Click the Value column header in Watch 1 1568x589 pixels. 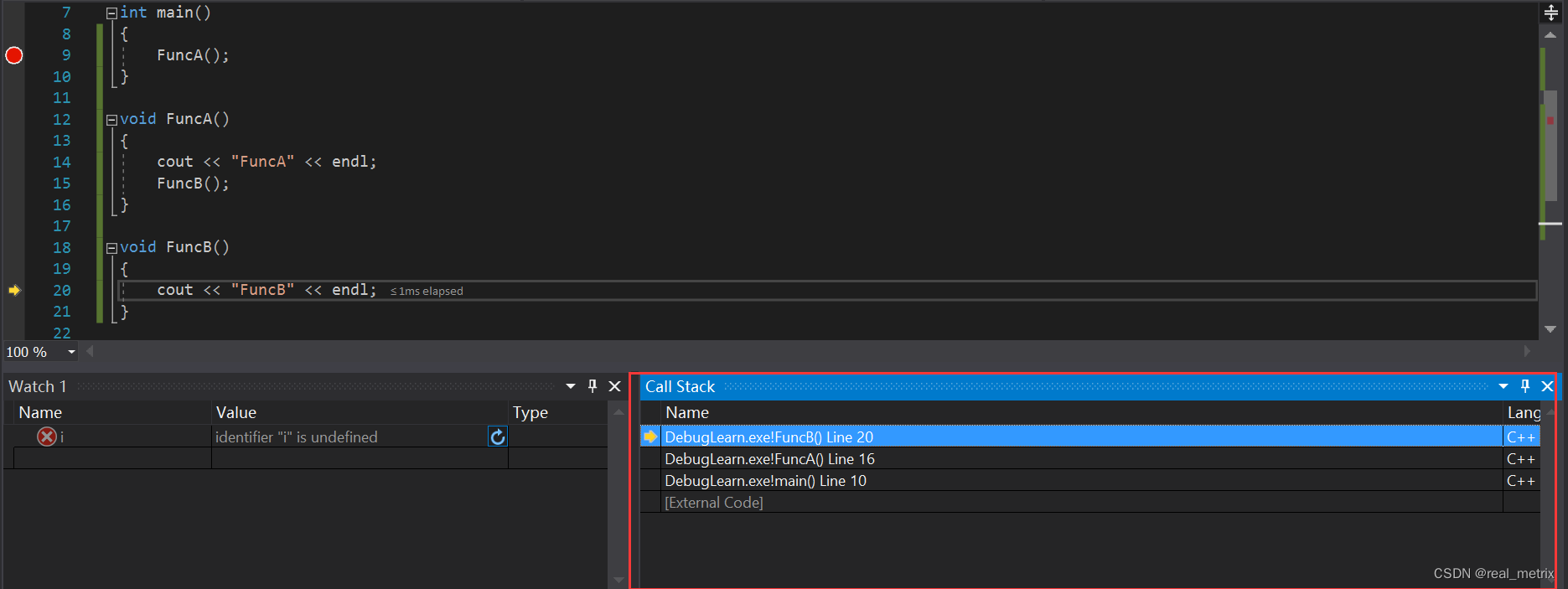(x=360, y=412)
